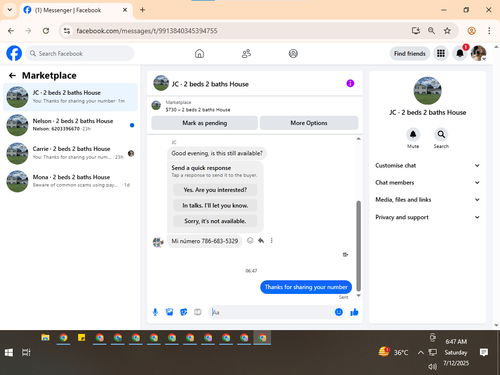This screenshot has width=500, height=375.
Task: Expand Media, files and links section
Action: coord(428,200)
